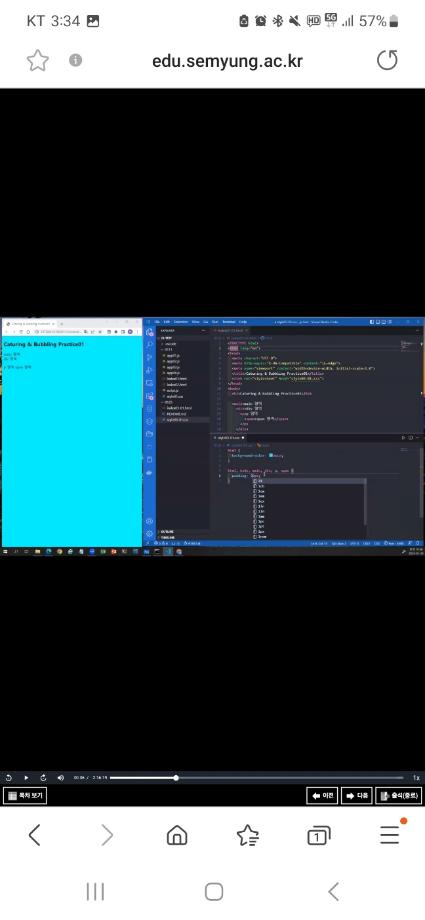Skip forward with the forward-skip icon
This screenshot has height=920, width=425.
(x=43, y=777)
